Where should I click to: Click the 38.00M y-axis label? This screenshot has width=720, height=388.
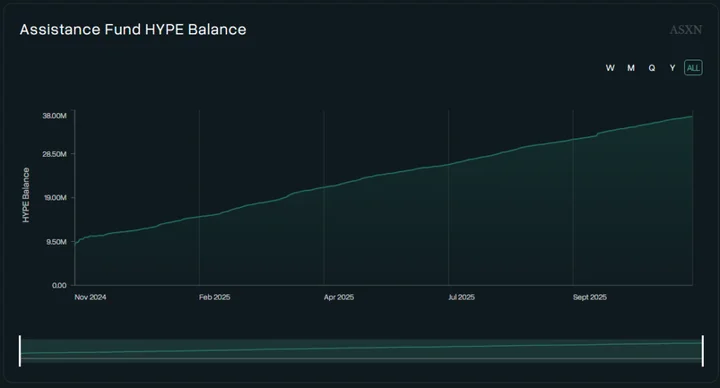(x=55, y=116)
